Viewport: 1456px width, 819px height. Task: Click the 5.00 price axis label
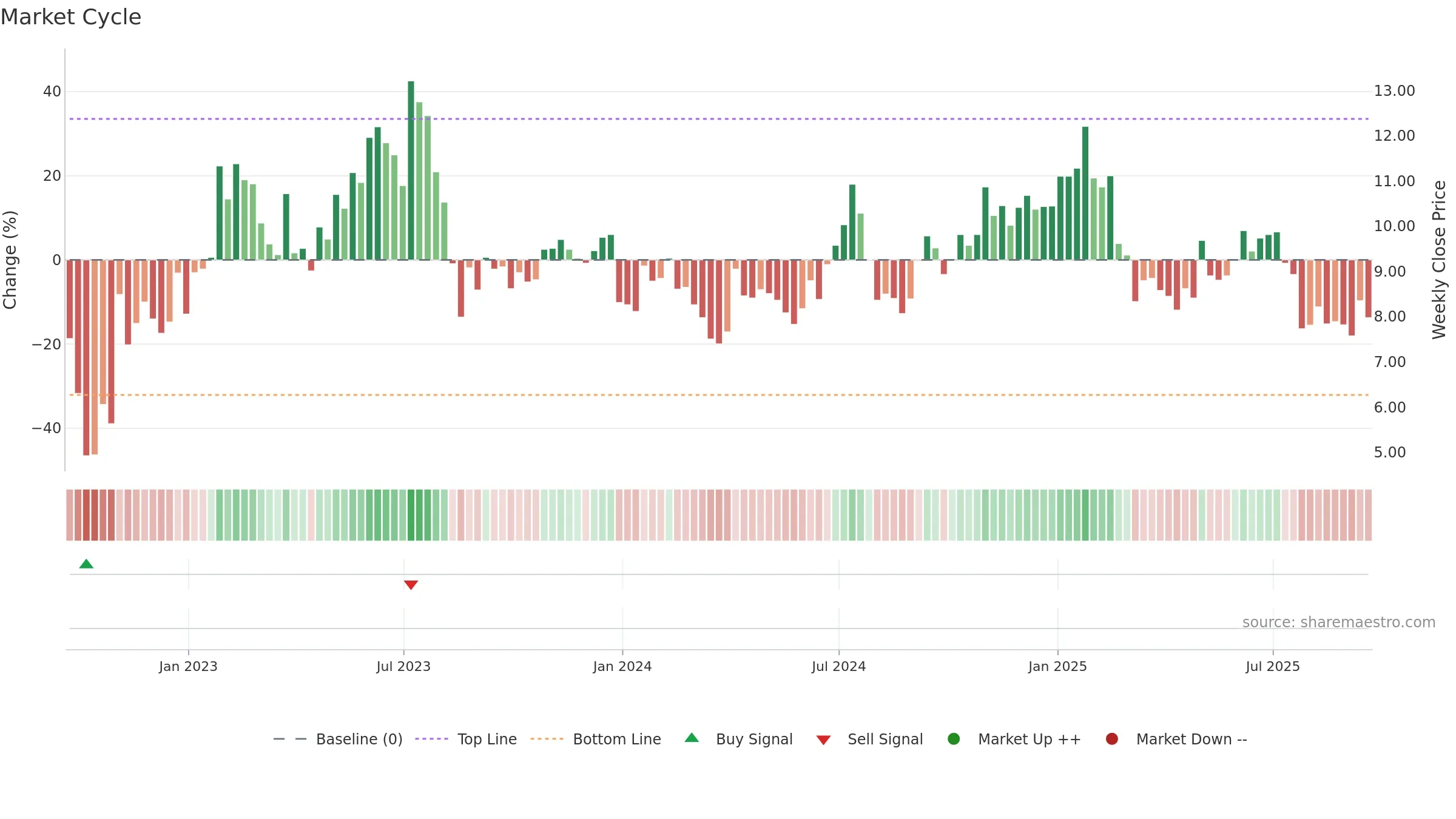[1390, 453]
